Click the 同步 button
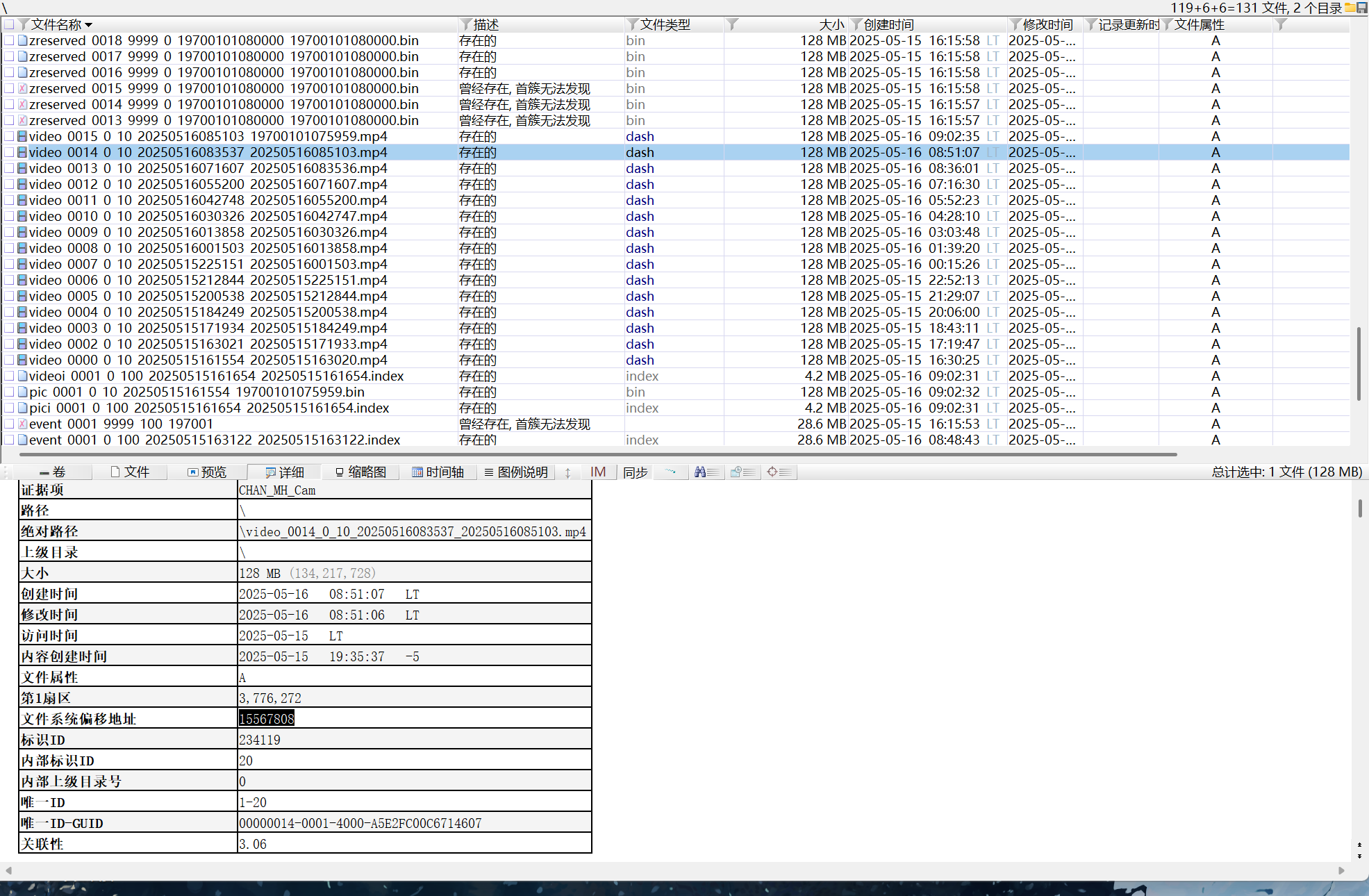 tap(635, 472)
